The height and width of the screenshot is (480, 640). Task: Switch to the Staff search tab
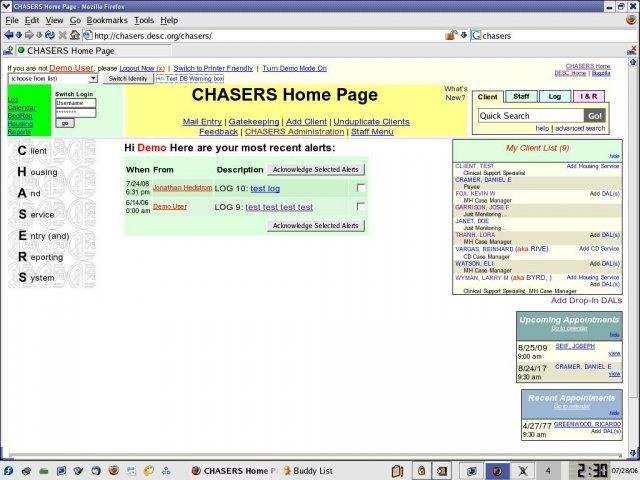coord(521,97)
